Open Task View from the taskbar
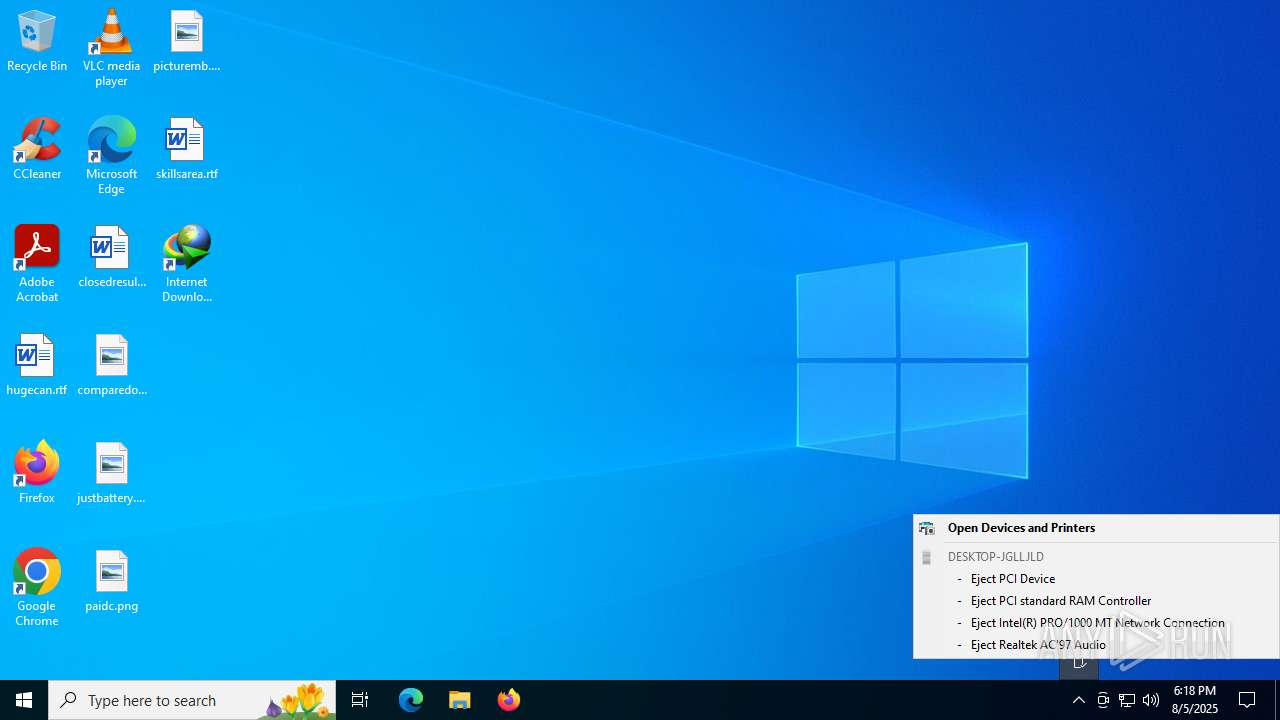The width and height of the screenshot is (1280, 720). tap(360, 700)
